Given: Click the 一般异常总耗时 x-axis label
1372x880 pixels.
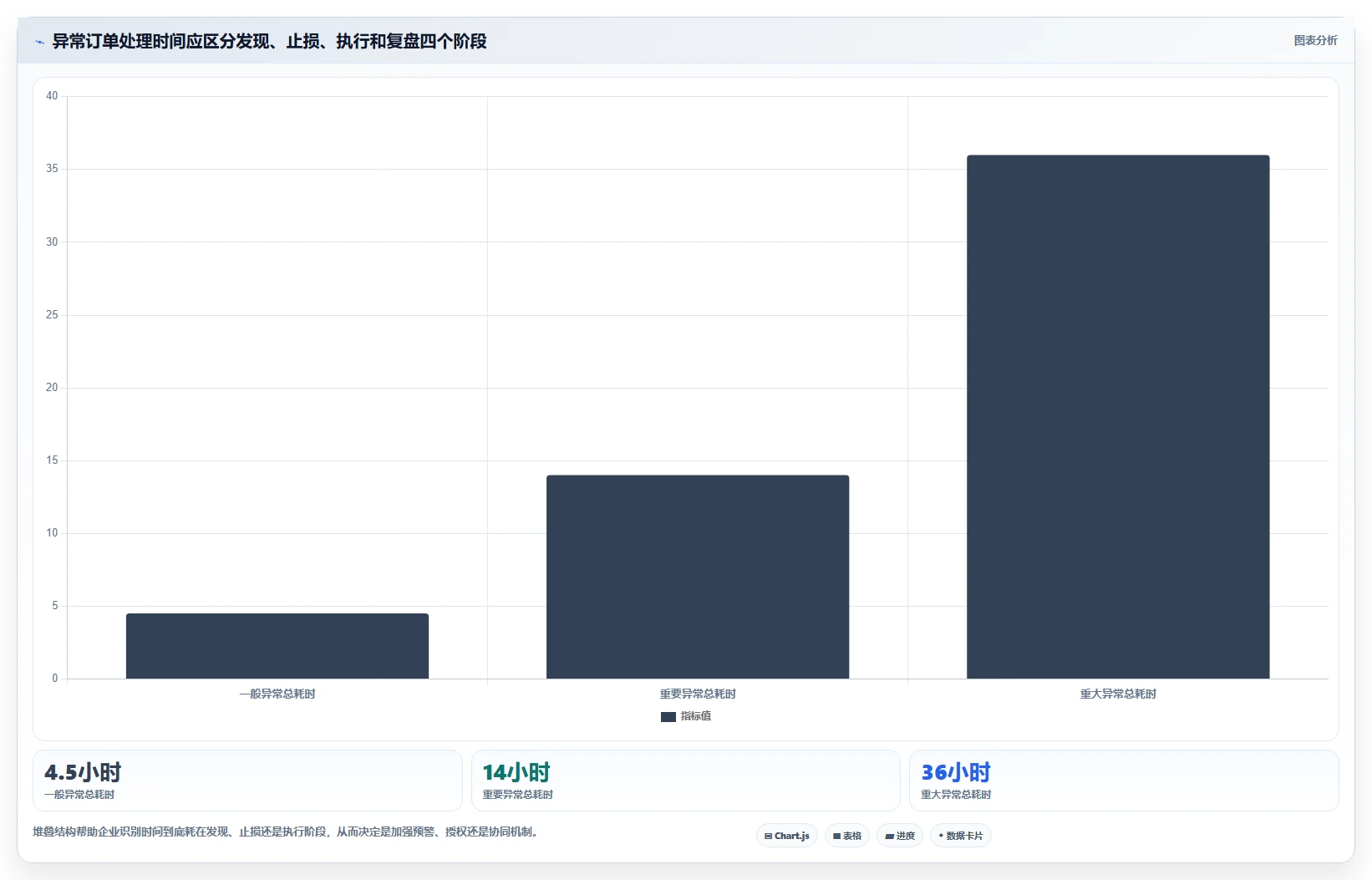Looking at the screenshot, I should pos(277,694).
